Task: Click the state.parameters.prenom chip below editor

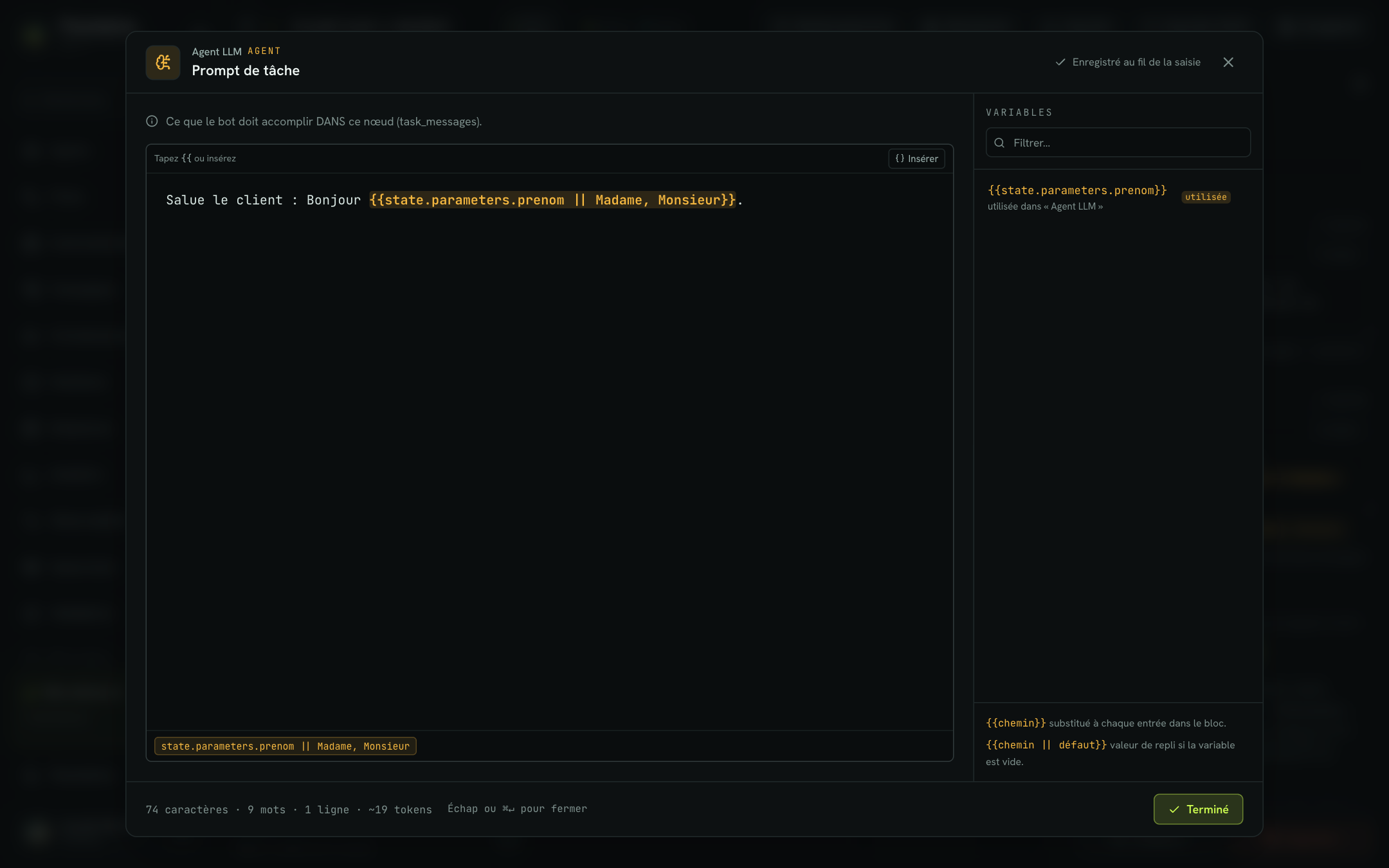Action: [x=286, y=746]
